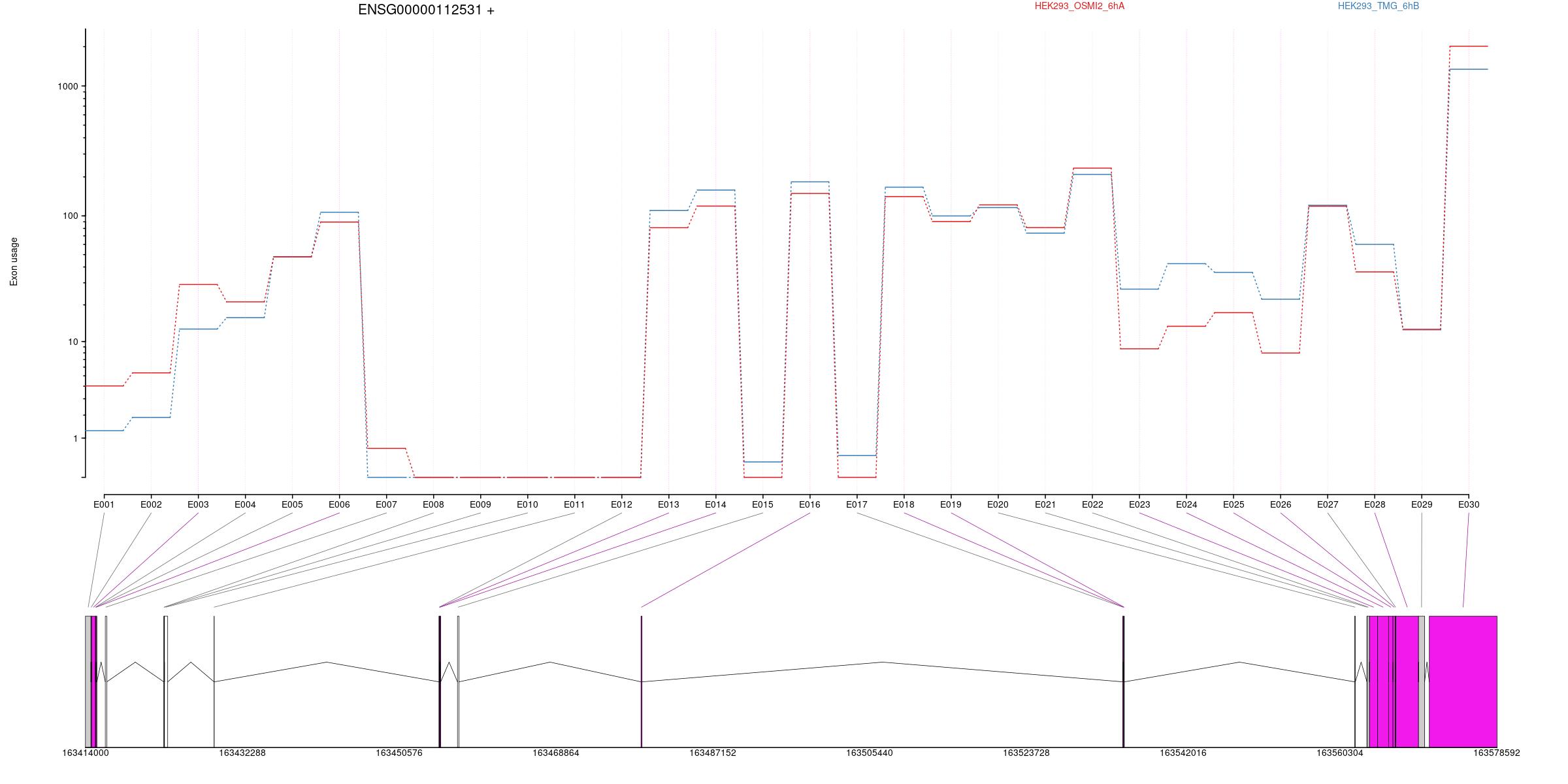Click exon label E024
The height and width of the screenshot is (784, 1568).
pos(1186,504)
